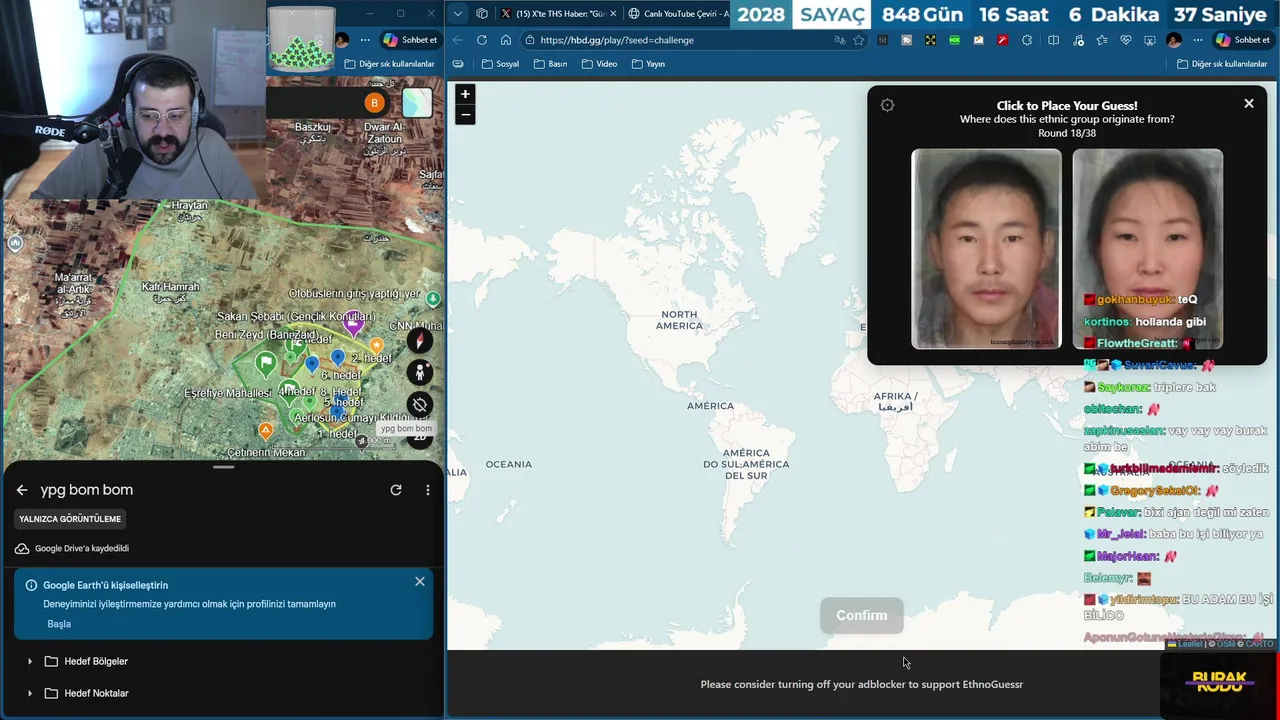Open the Favorites list icon
Screen dimensions: 1280x720
[1101, 40]
